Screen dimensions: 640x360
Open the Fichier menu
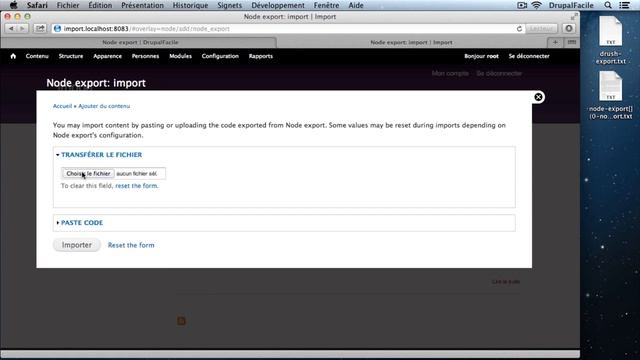pyautogui.click(x=68, y=5)
